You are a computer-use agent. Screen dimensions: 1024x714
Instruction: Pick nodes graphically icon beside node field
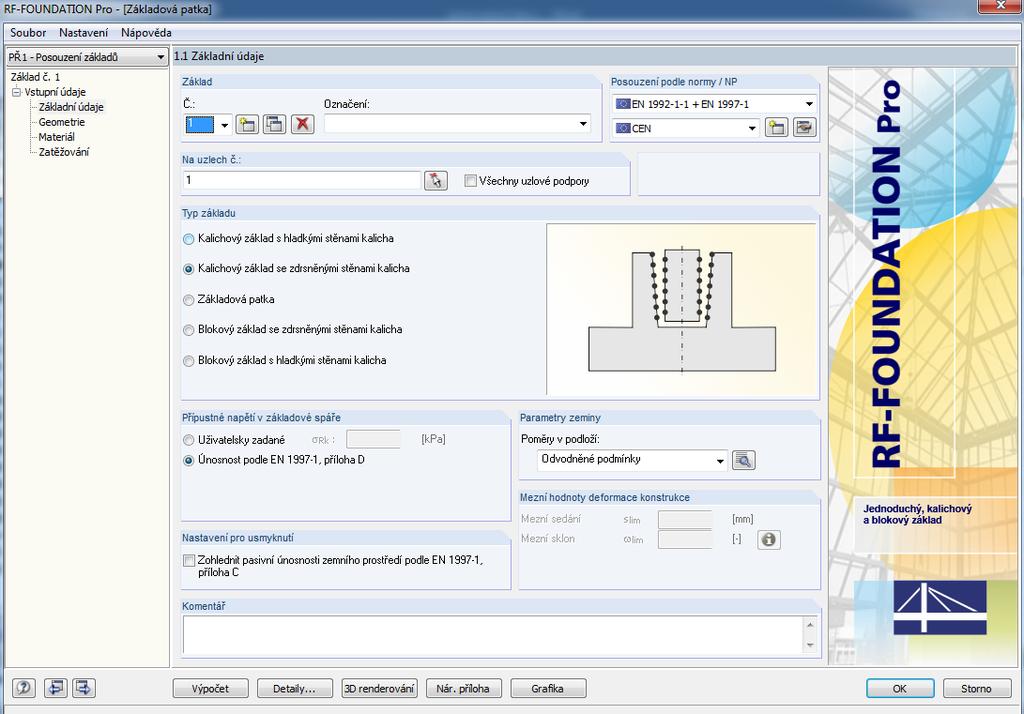pyautogui.click(x=436, y=180)
